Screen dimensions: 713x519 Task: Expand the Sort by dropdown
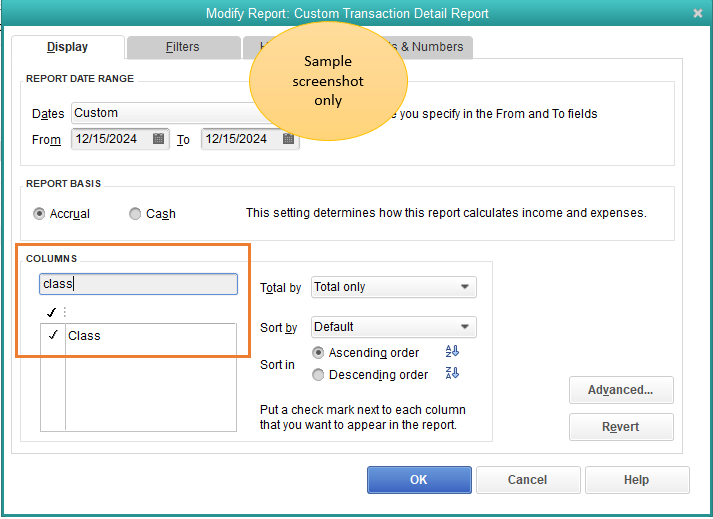(394, 327)
